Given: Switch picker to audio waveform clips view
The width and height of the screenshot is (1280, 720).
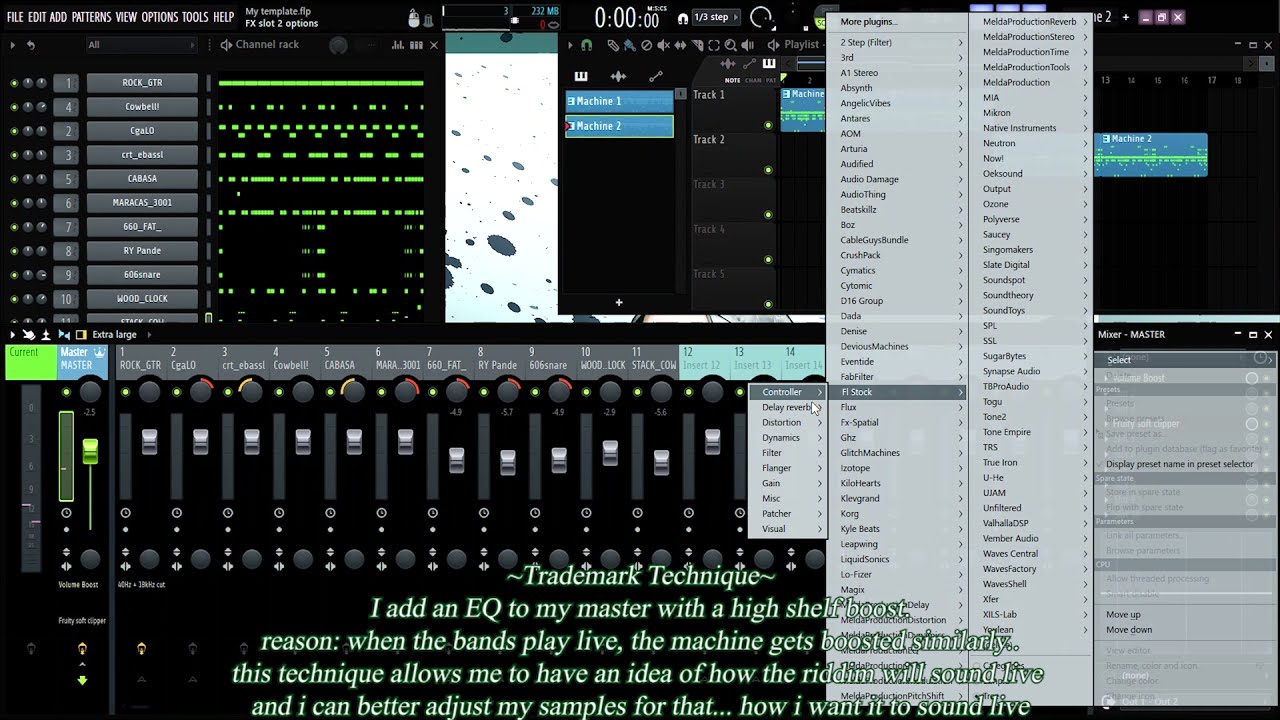Looking at the screenshot, I should tap(618, 77).
